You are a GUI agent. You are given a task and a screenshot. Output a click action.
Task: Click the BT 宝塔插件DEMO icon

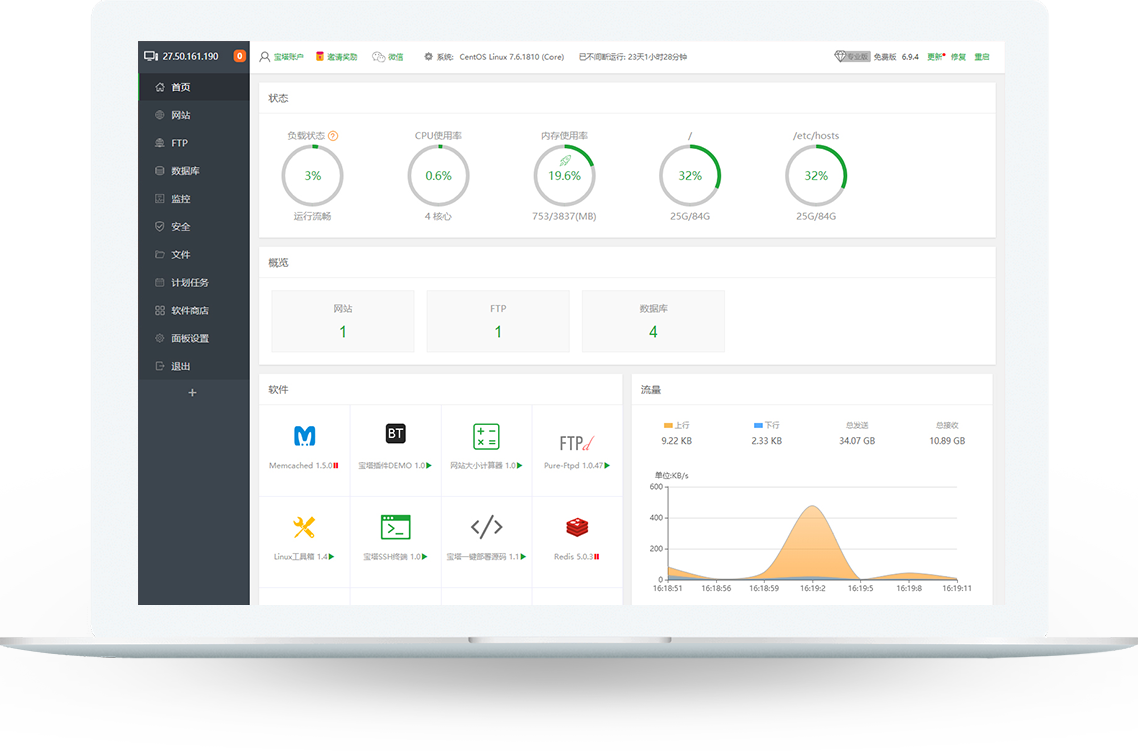point(395,434)
